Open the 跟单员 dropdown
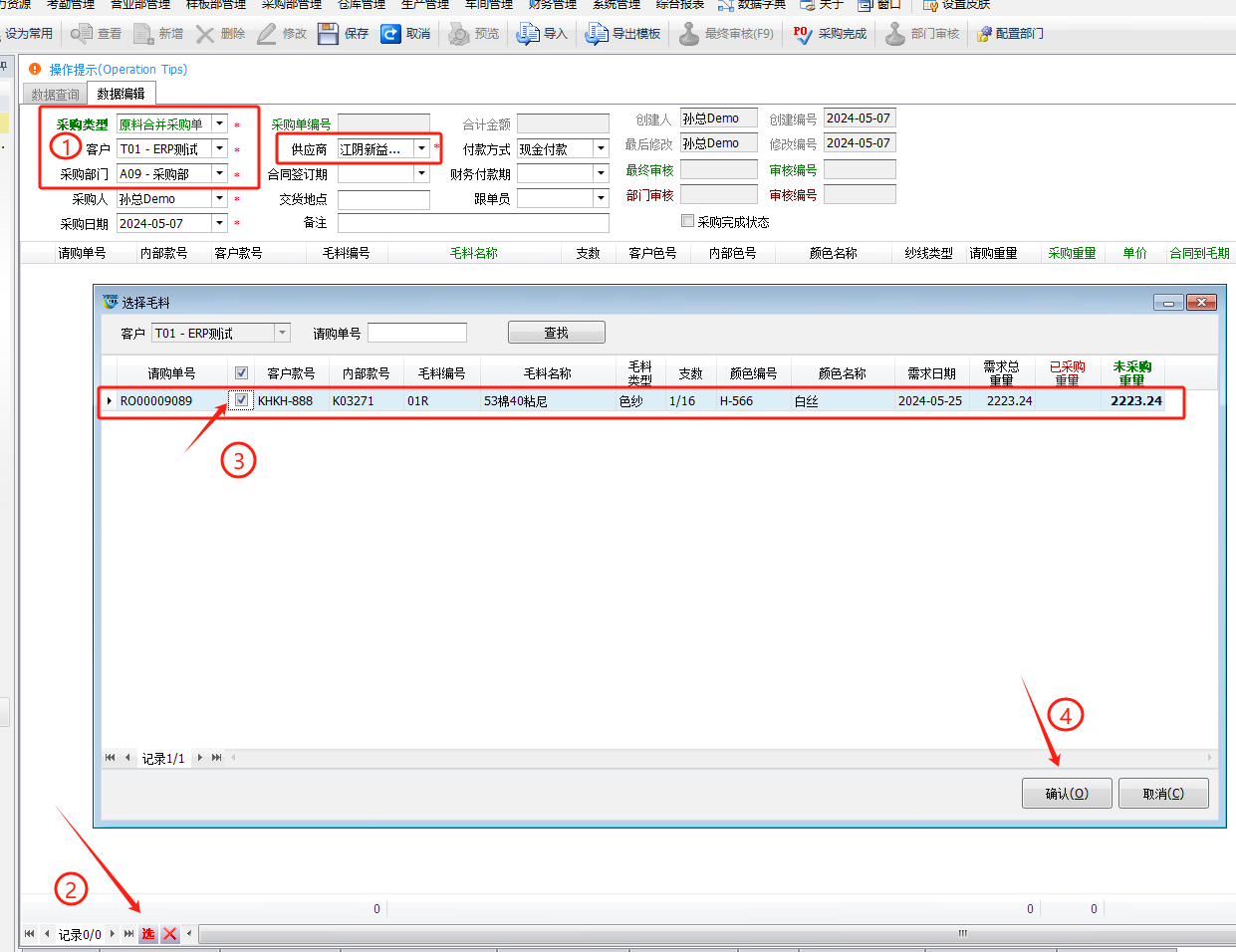 [x=601, y=199]
